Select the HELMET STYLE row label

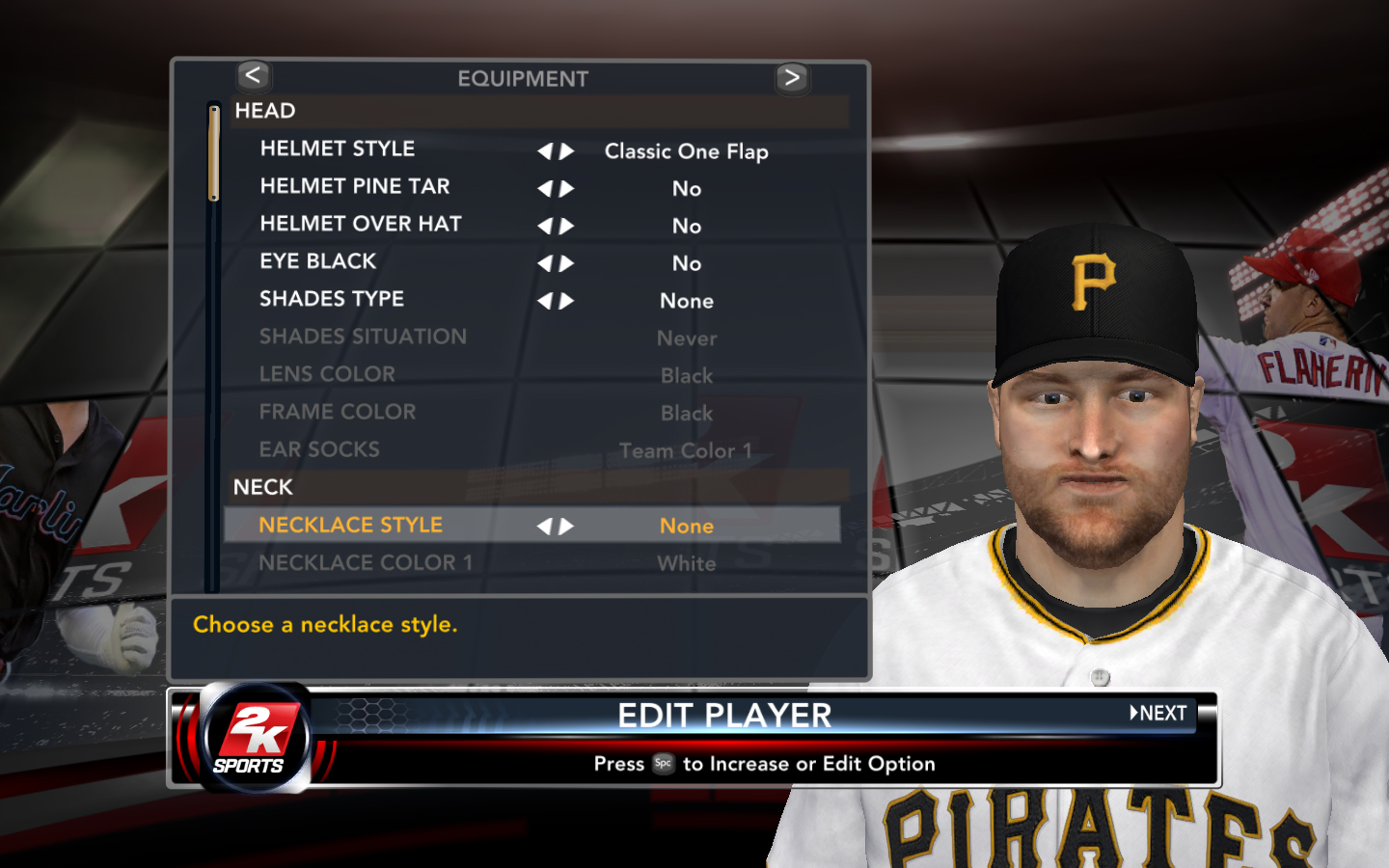(x=338, y=149)
